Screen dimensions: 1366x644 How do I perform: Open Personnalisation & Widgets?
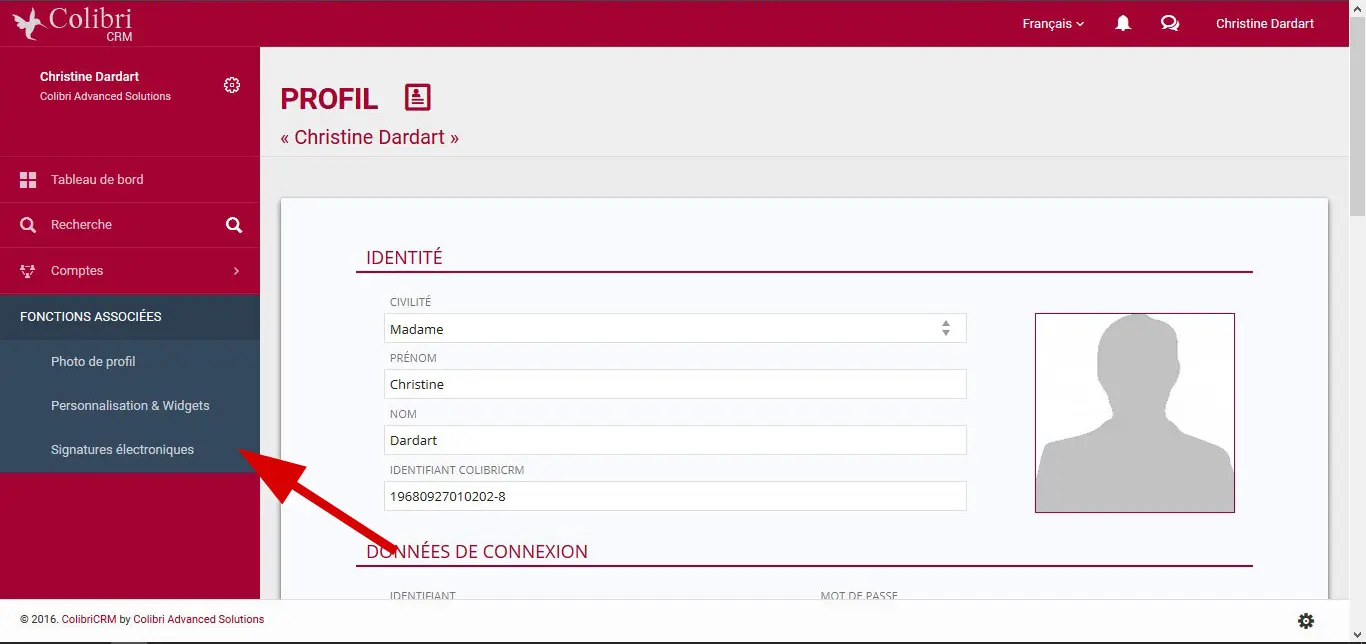coord(130,406)
